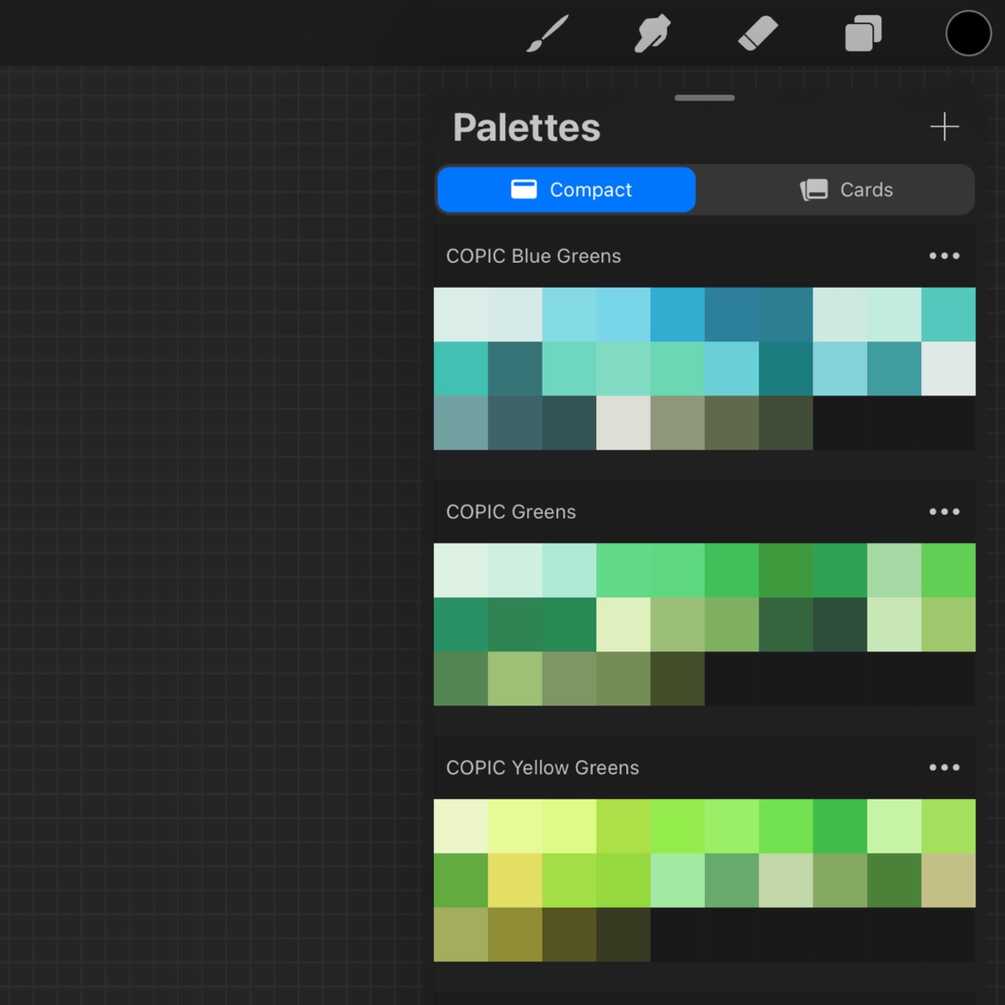Switch to Compact palette view
This screenshot has height=1005, width=1005.
pos(566,190)
